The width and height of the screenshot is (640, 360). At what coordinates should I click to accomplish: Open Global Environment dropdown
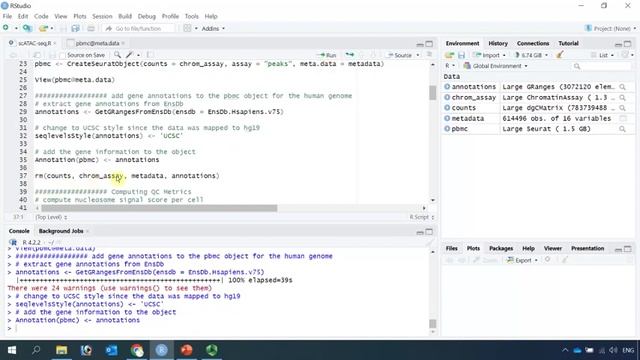tap(496, 66)
